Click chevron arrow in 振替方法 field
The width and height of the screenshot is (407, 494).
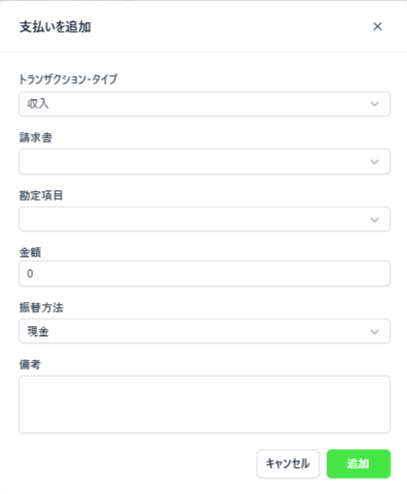tap(375, 332)
